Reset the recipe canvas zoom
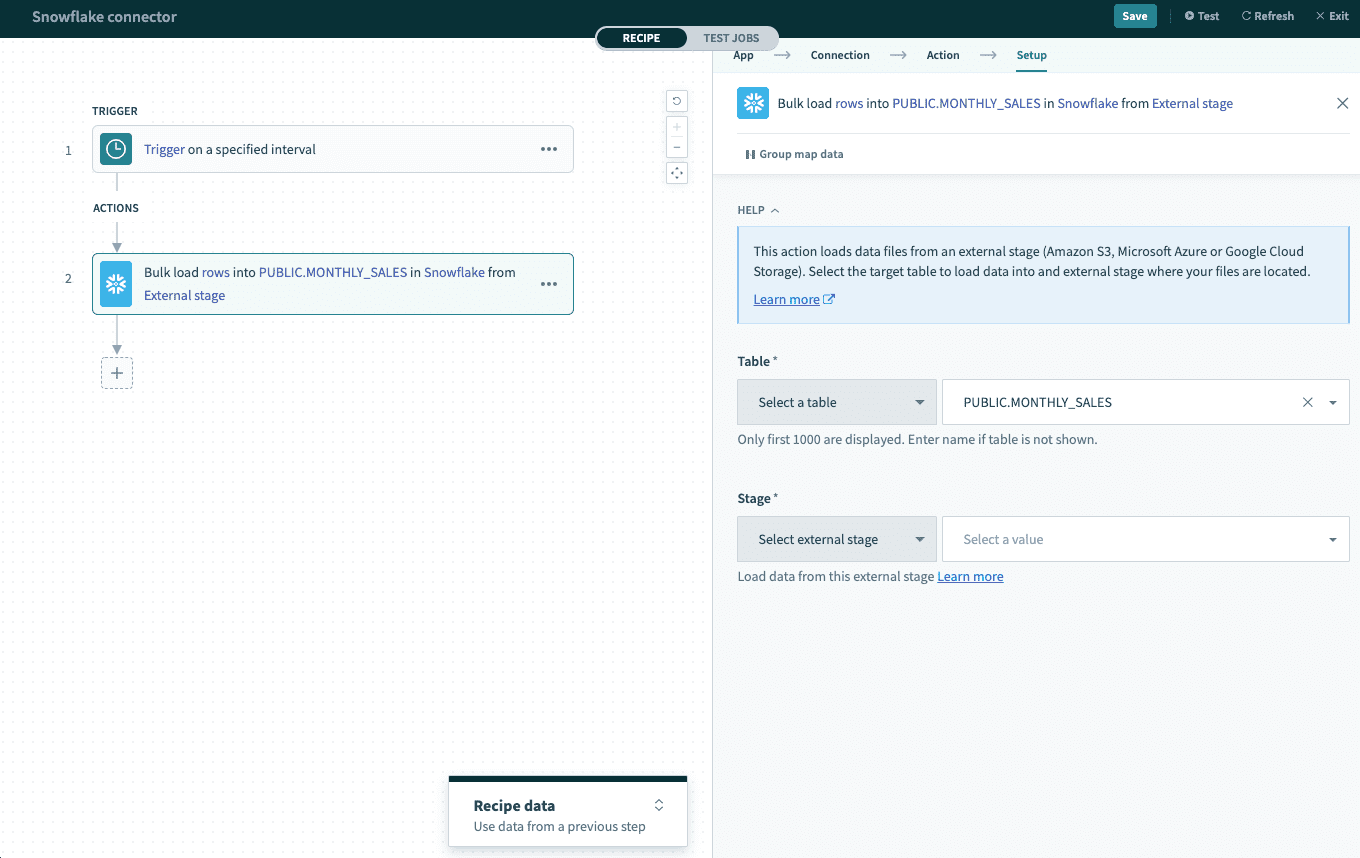This screenshot has height=858, width=1360. [x=677, y=101]
